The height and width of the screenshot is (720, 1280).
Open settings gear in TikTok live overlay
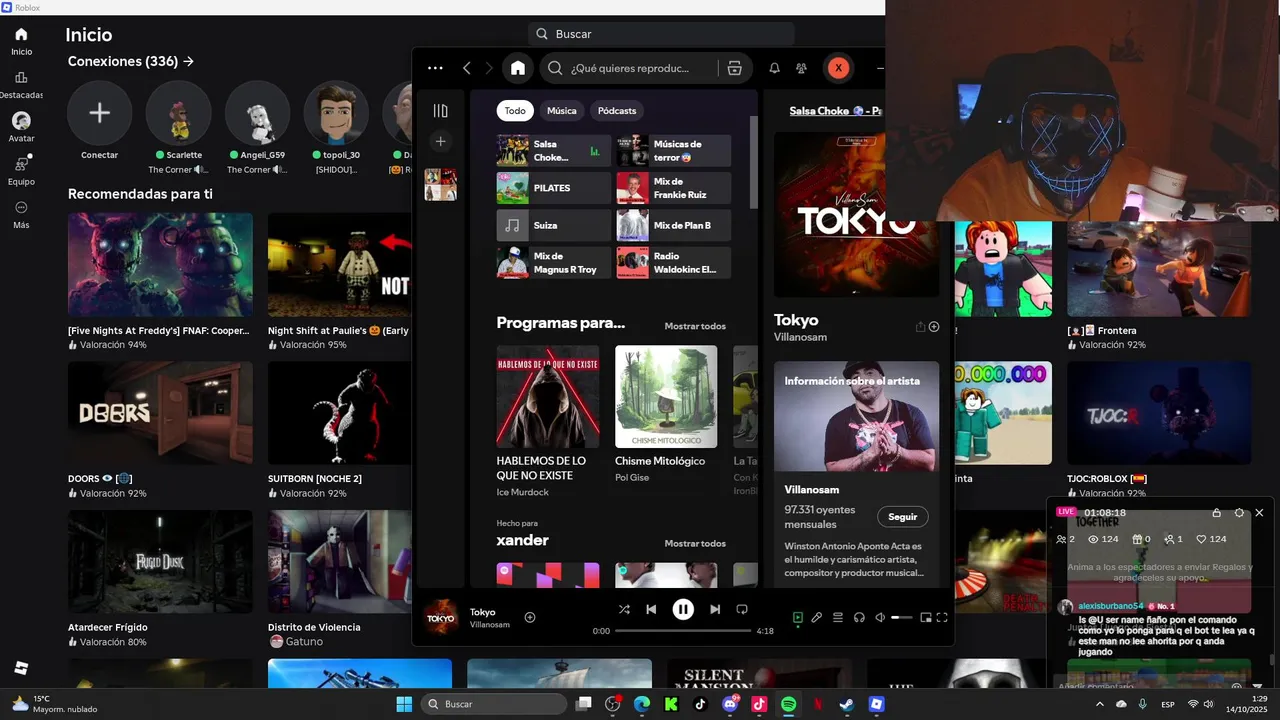click(1239, 512)
